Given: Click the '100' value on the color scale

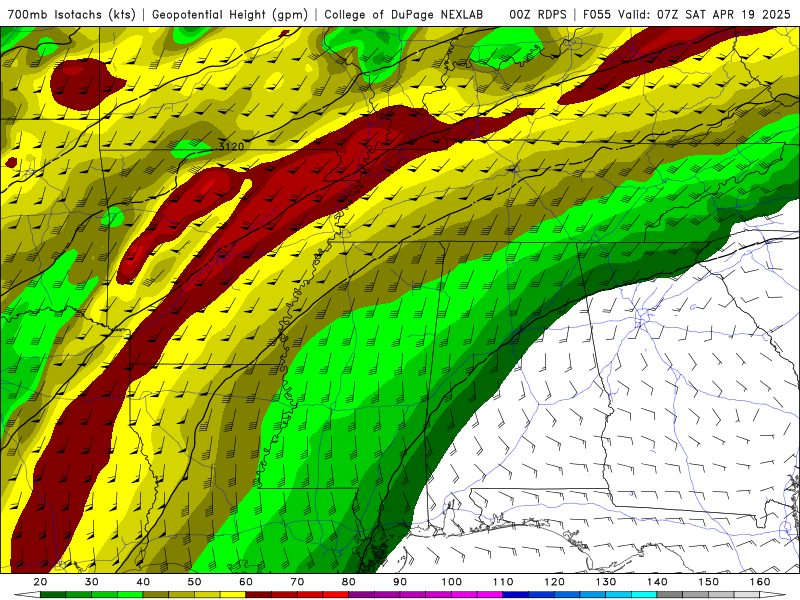Looking at the screenshot, I should coord(452,582).
